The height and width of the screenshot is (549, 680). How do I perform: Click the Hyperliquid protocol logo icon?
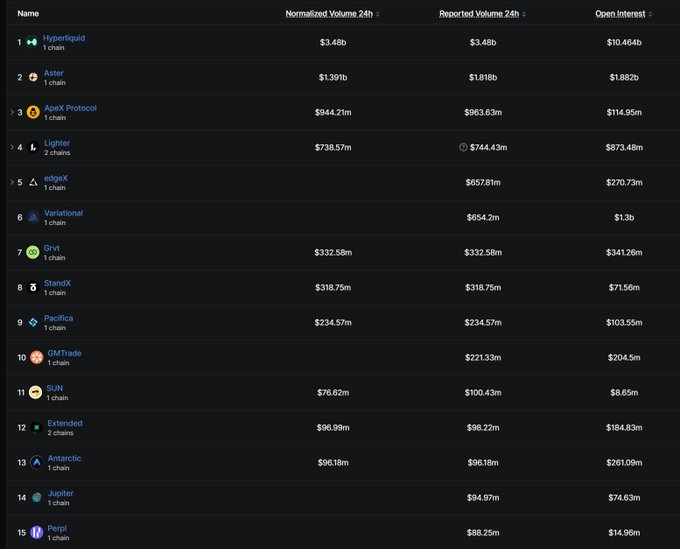tap(32, 42)
